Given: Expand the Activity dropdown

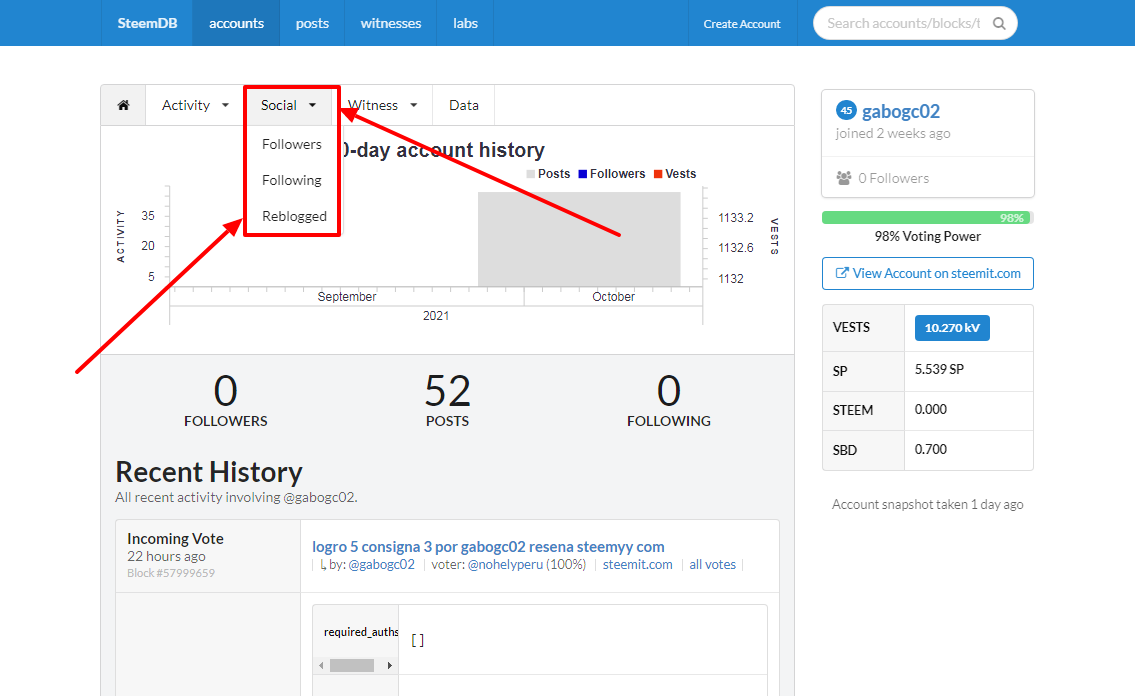Looking at the screenshot, I should point(195,106).
